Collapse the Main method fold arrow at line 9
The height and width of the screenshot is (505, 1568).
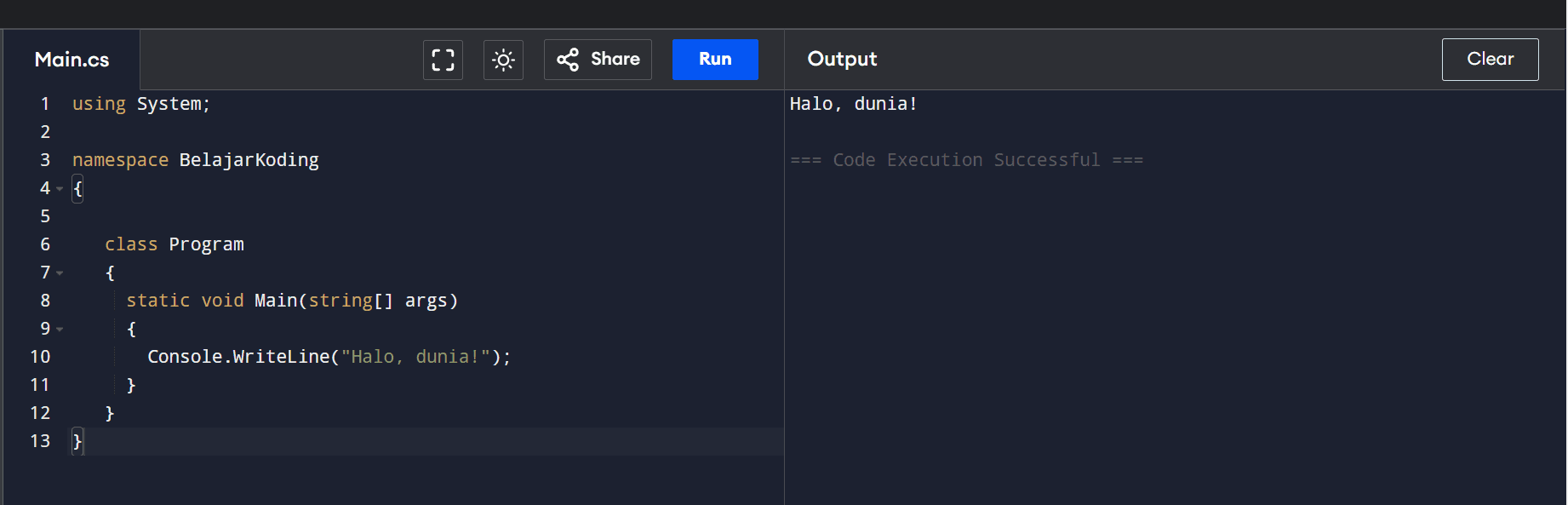(x=60, y=330)
